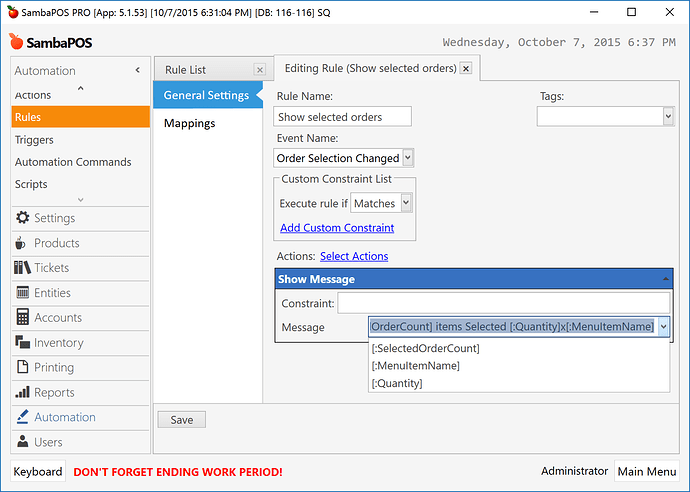Close the Editing Rule tab

tap(466, 68)
